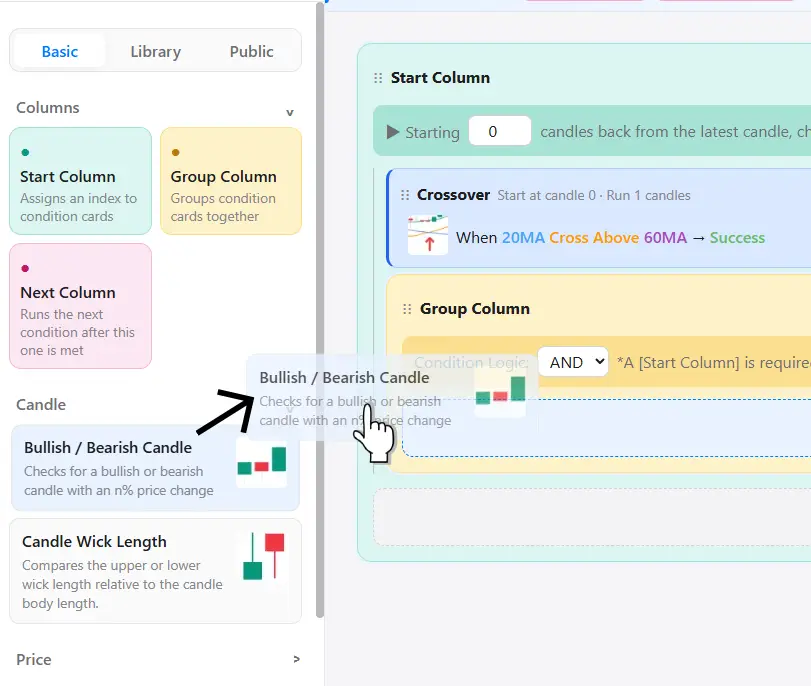The width and height of the screenshot is (811, 686).
Task: Click the pink dot on the Next Column card
Action: point(25,268)
